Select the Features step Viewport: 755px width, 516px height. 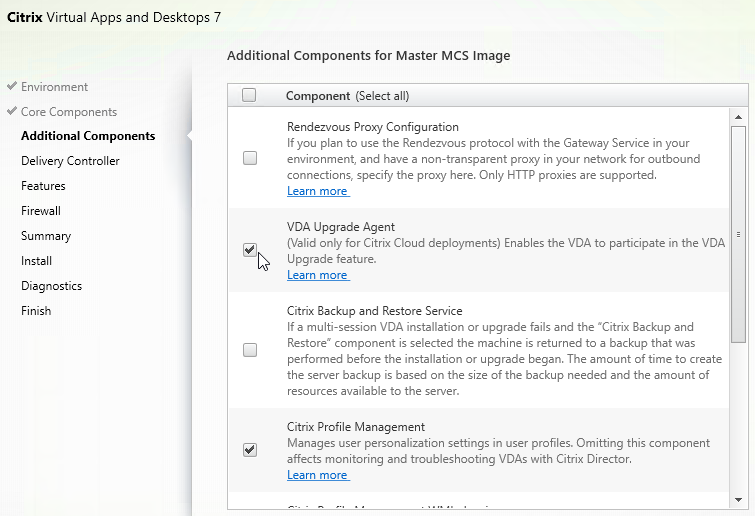coord(43,186)
